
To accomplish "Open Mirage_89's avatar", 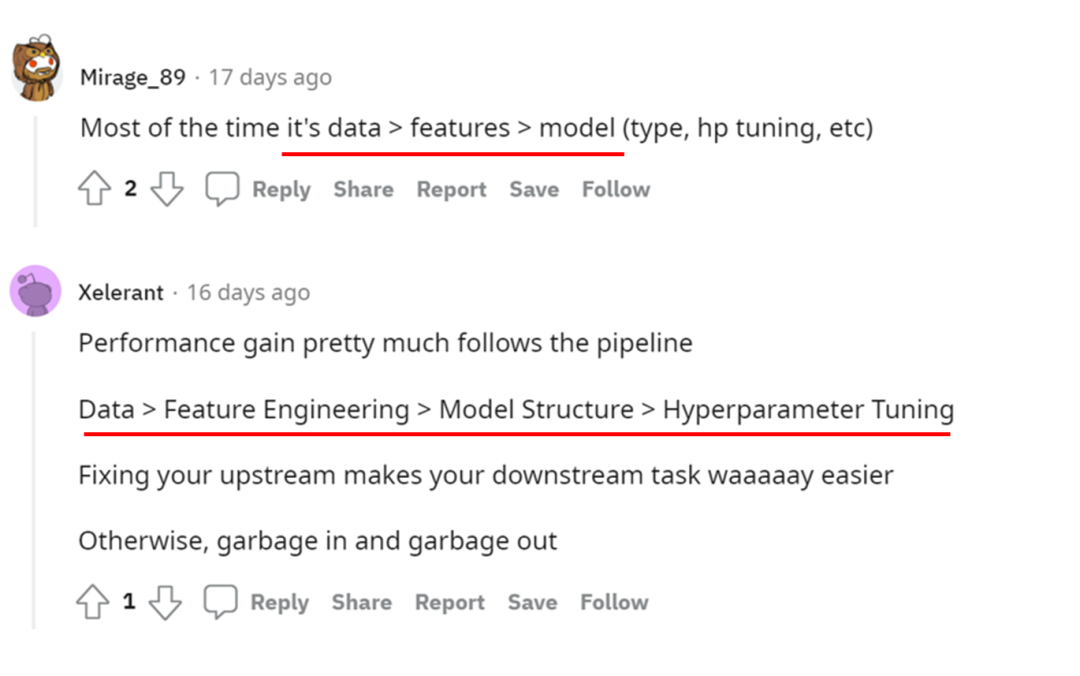I will 37,68.
